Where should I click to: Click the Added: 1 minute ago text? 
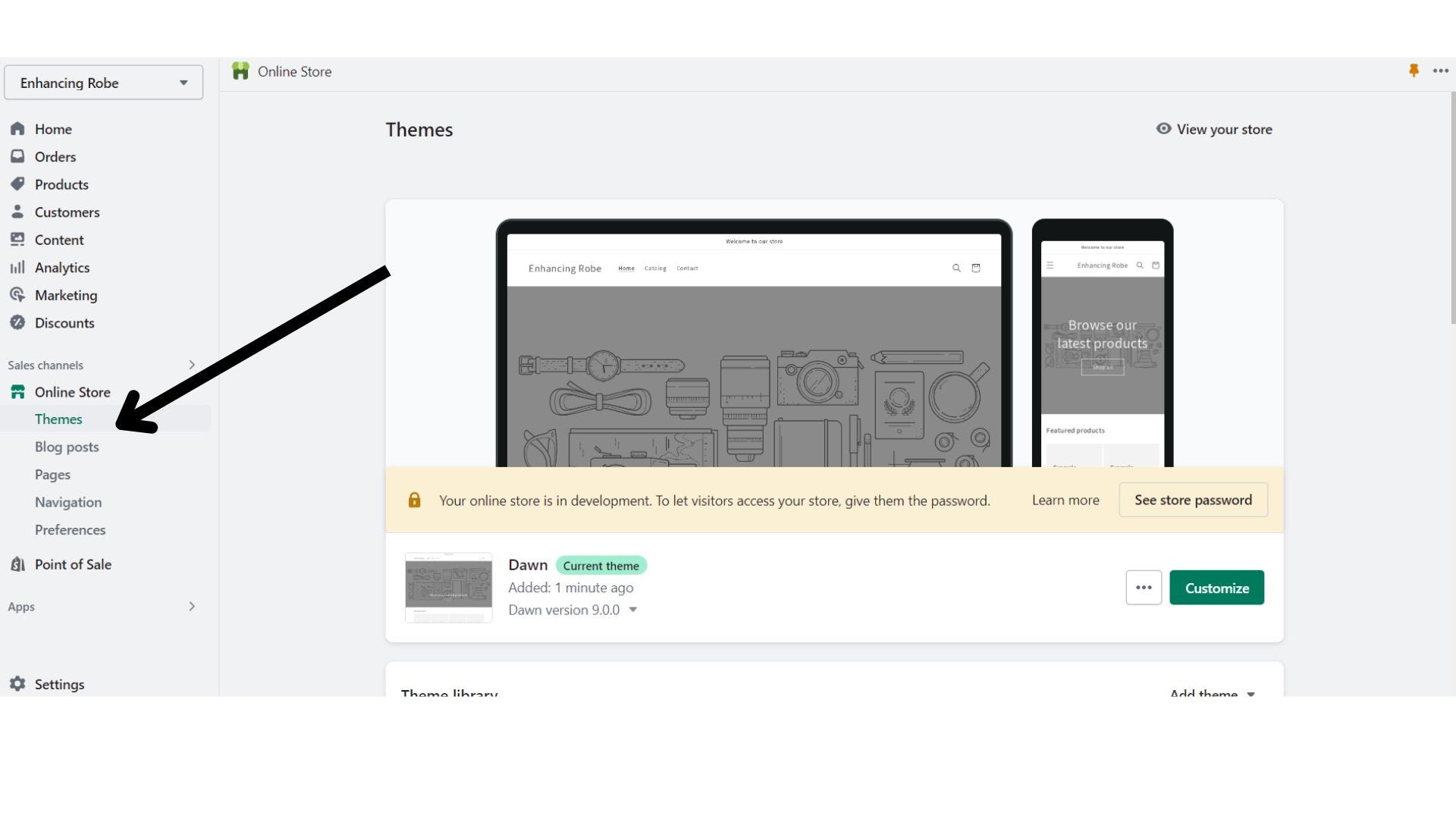[x=570, y=588]
